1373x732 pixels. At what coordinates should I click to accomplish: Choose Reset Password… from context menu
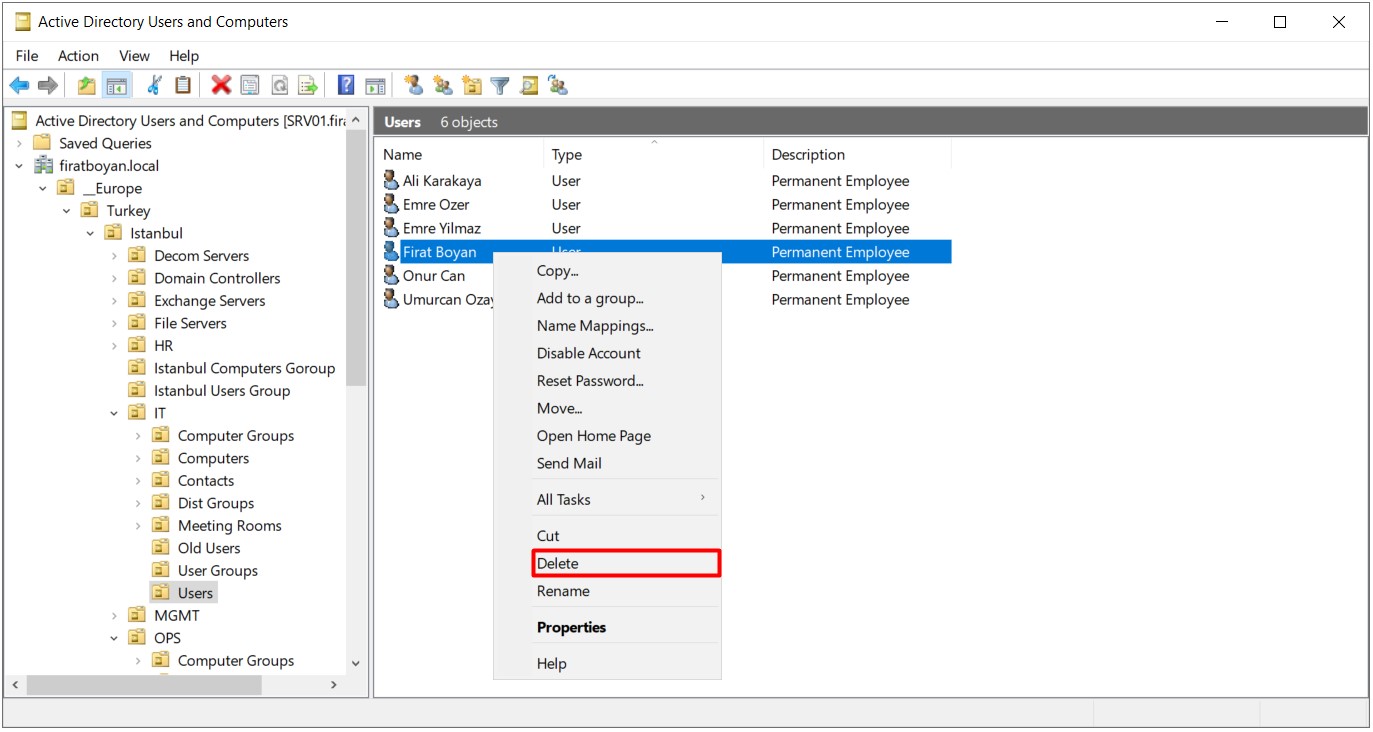click(607, 380)
